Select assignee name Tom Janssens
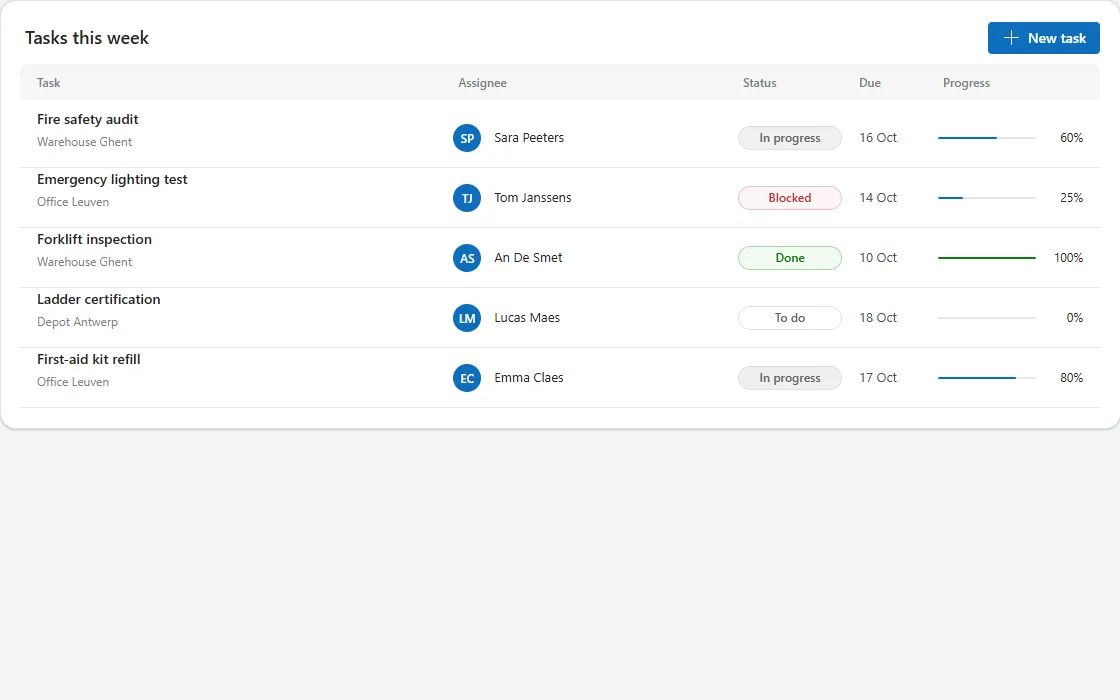This screenshot has height=700, width=1120. coord(533,198)
